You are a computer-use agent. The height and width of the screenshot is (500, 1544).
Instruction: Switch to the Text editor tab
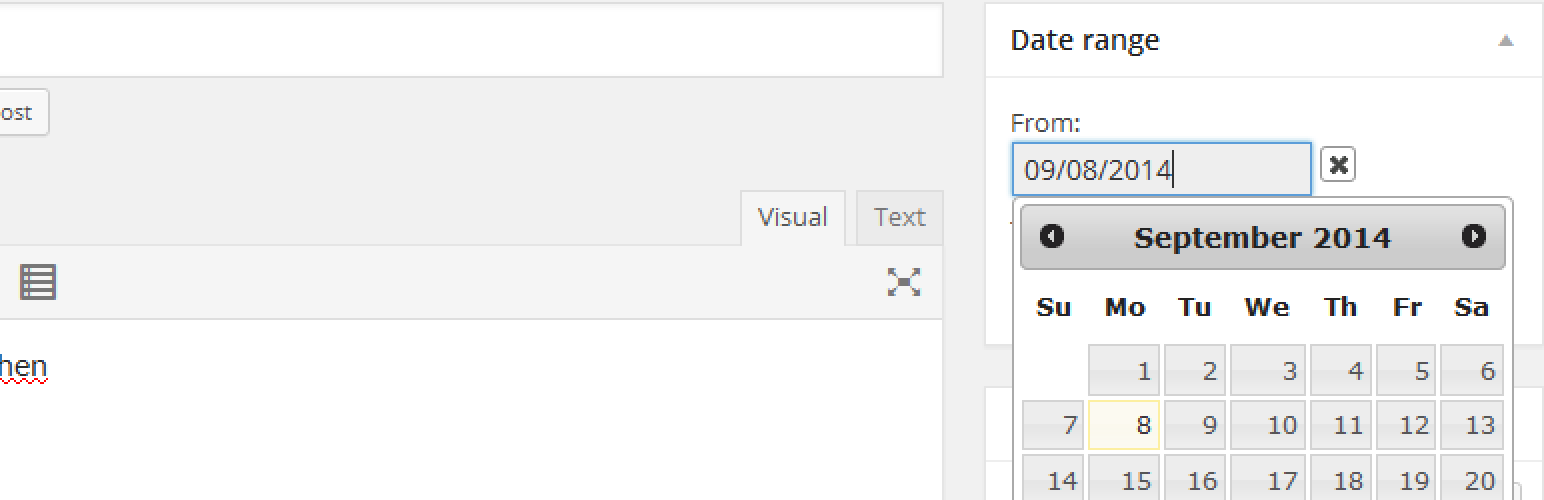(x=899, y=218)
